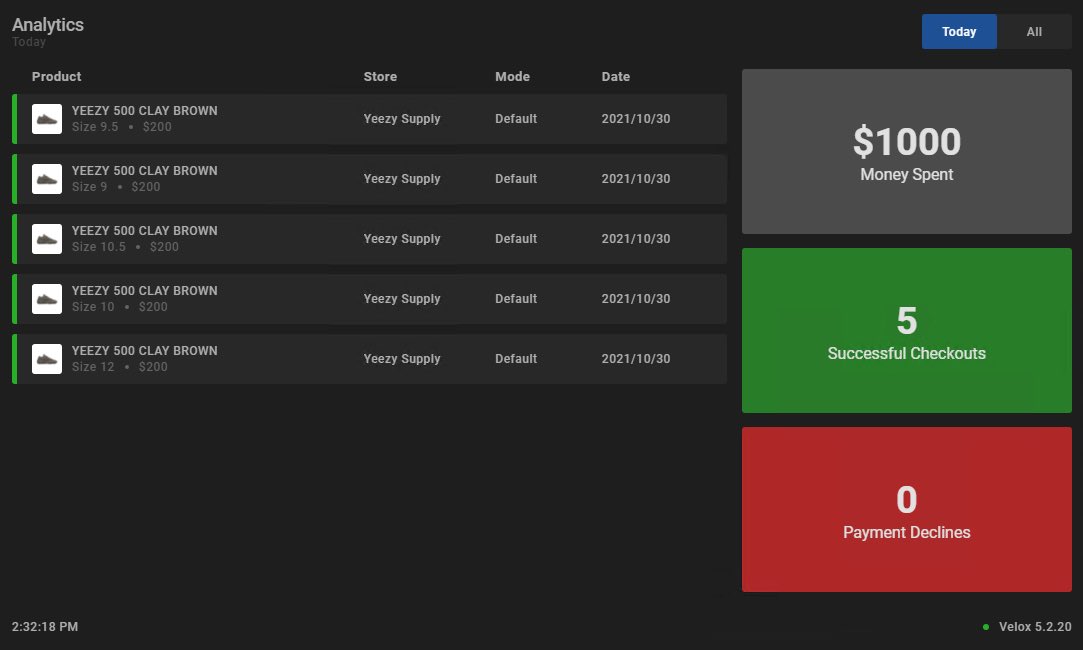Click the 'Size 10 • $200' subtitle
Image resolution: width=1083 pixels, height=650 pixels.
tap(119, 307)
